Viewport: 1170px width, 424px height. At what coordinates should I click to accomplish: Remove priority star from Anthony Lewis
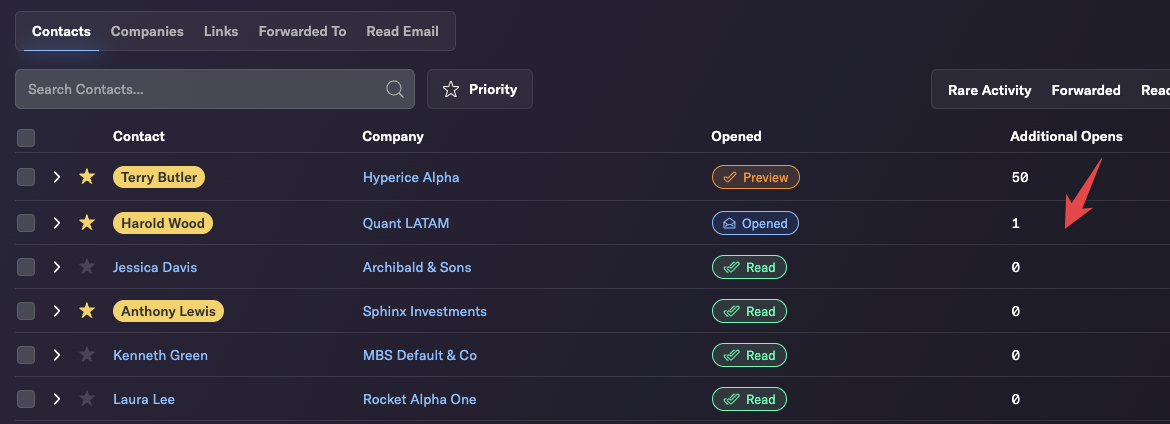[87, 311]
